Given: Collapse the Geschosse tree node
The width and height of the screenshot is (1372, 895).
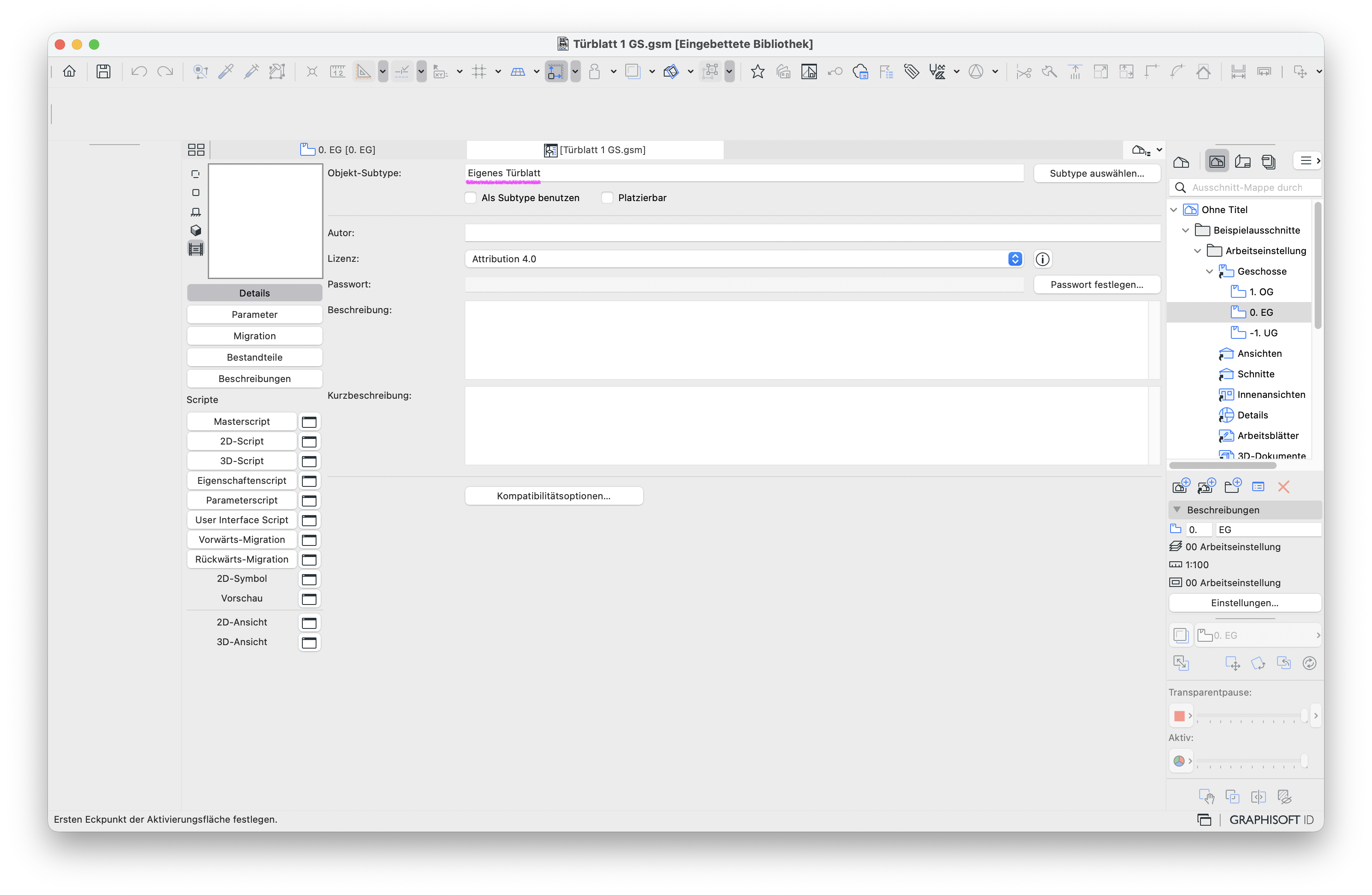Looking at the screenshot, I should click(1209, 272).
